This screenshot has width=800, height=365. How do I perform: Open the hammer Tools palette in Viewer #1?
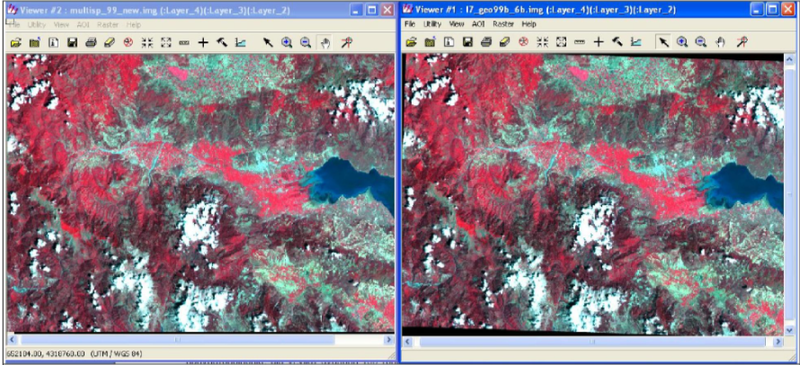617,43
